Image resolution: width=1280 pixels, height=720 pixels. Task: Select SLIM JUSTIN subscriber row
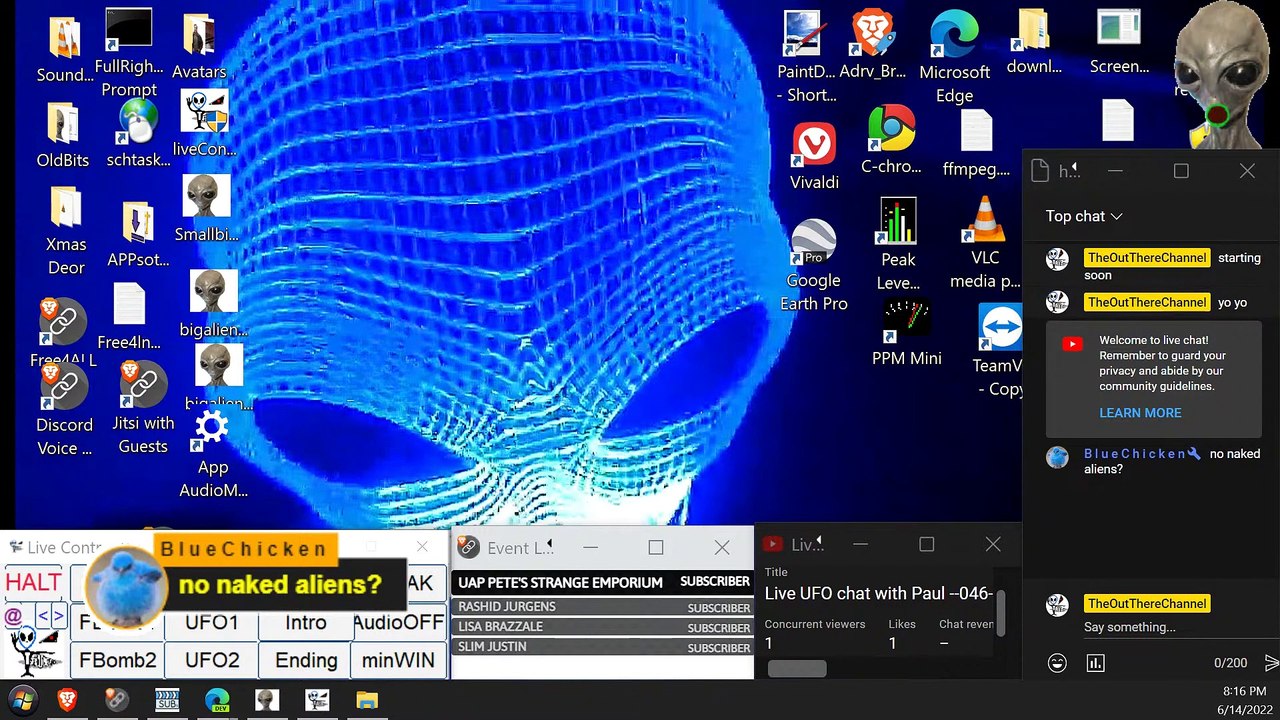click(x=603, y=647)
